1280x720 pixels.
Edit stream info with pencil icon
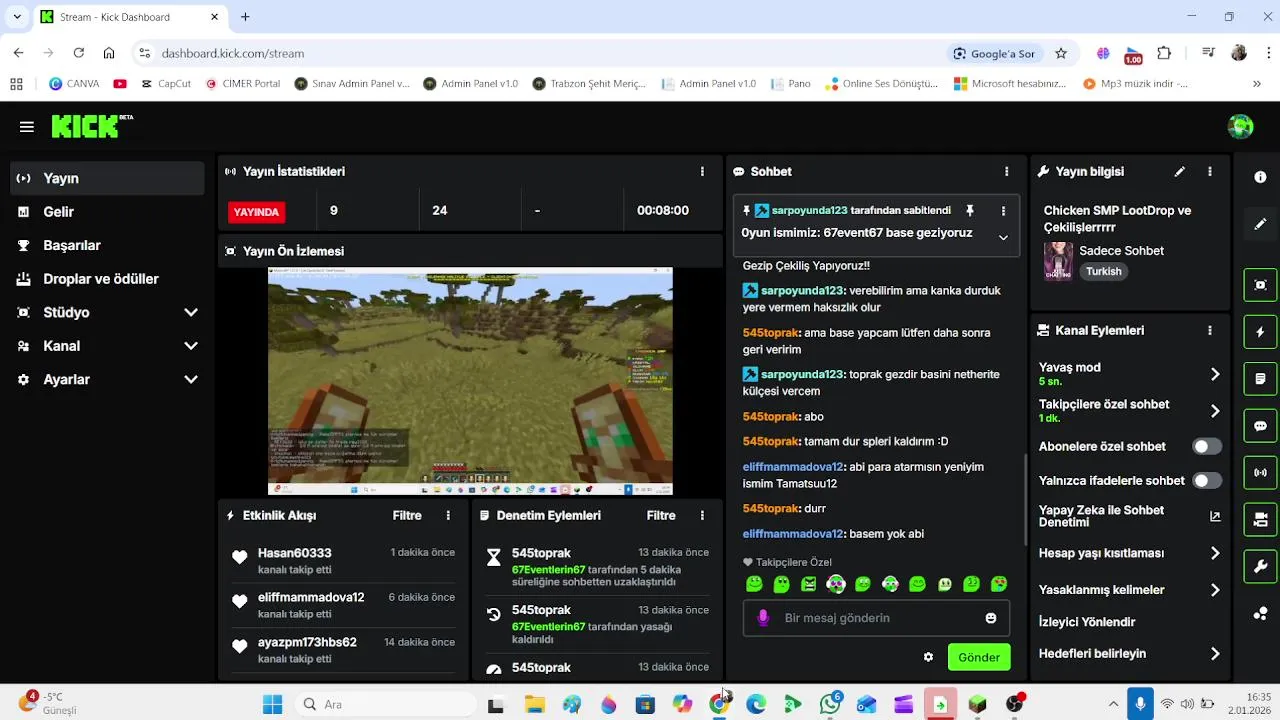pyautogui.click(x=1180, y=172)
